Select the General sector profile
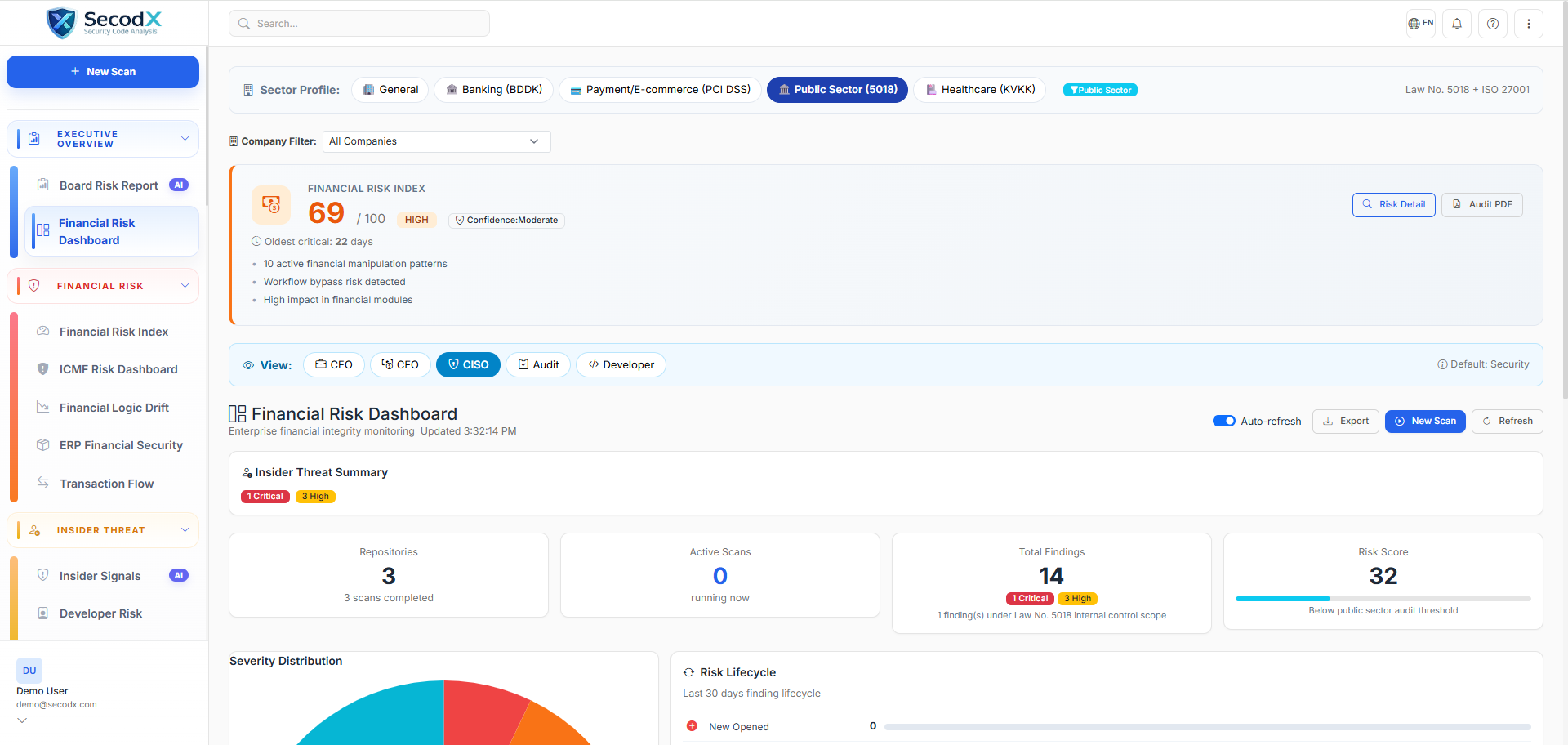 (x=390, y=90)
